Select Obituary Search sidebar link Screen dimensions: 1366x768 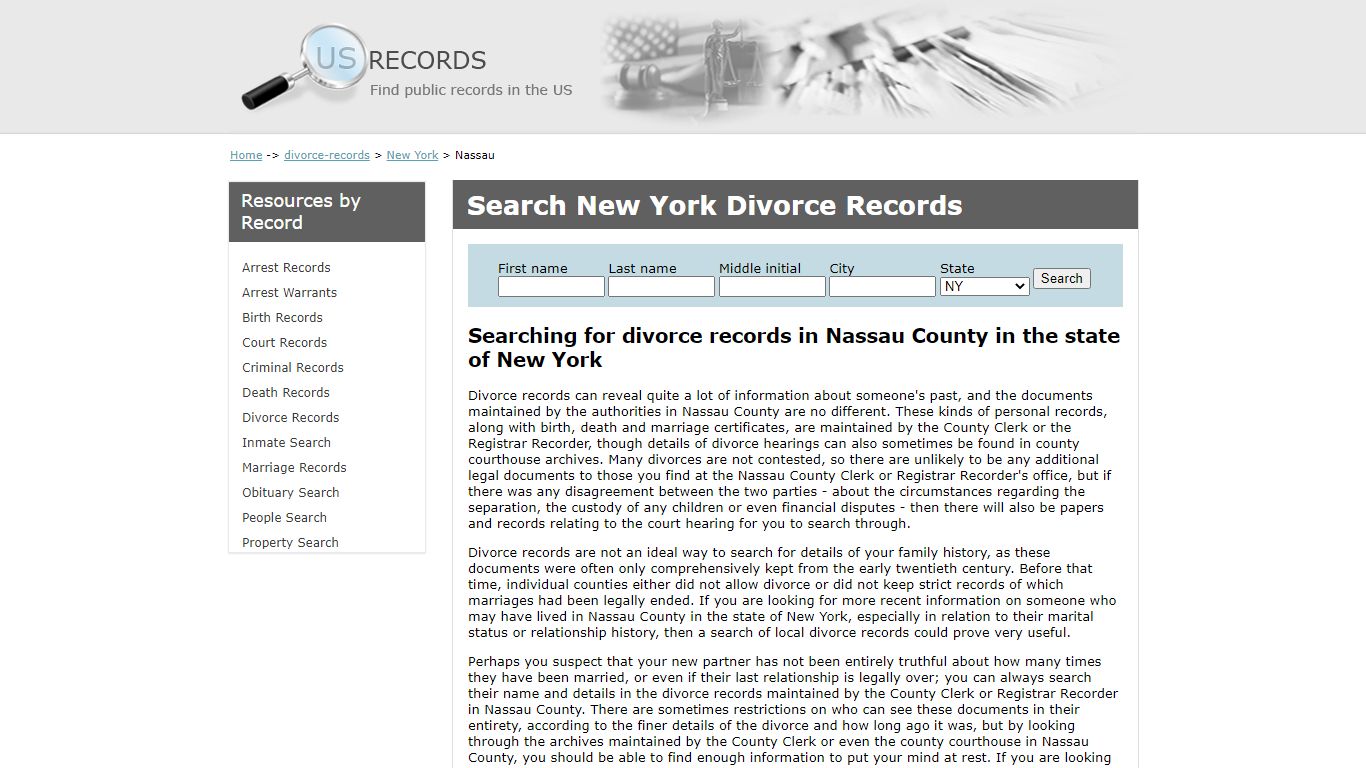click(290, 492)
